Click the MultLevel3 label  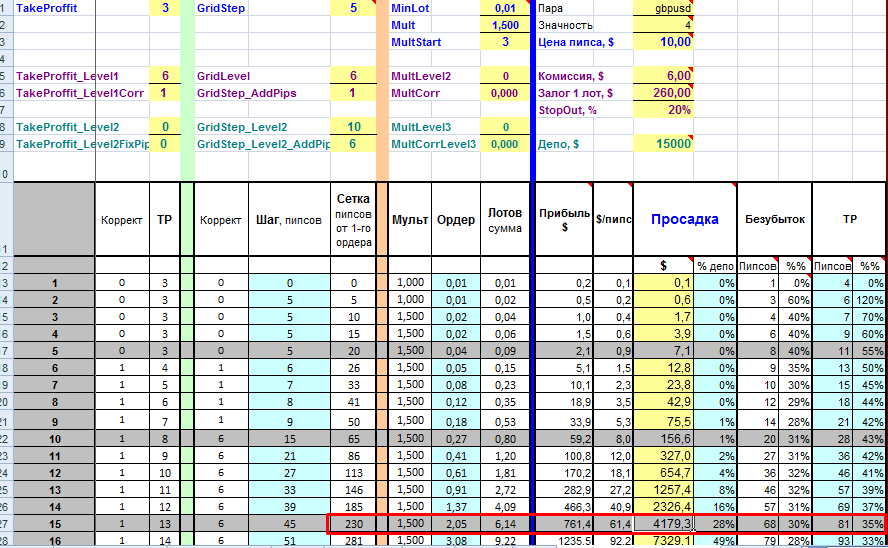click(x=421, y=127)
